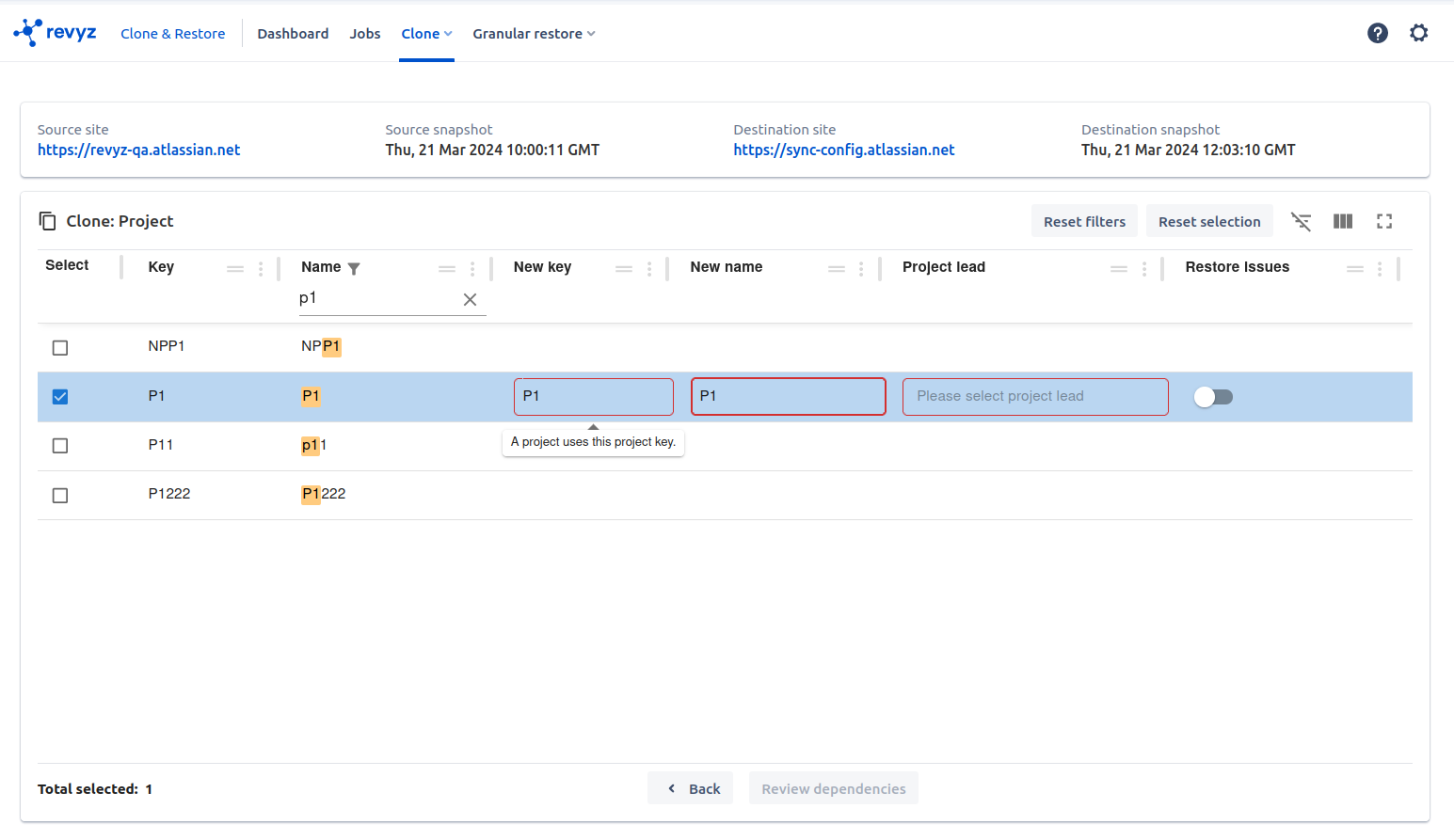Open the sync-config.atlassian.net destination link
This screenshot has height=840, width=1454.
843,151
